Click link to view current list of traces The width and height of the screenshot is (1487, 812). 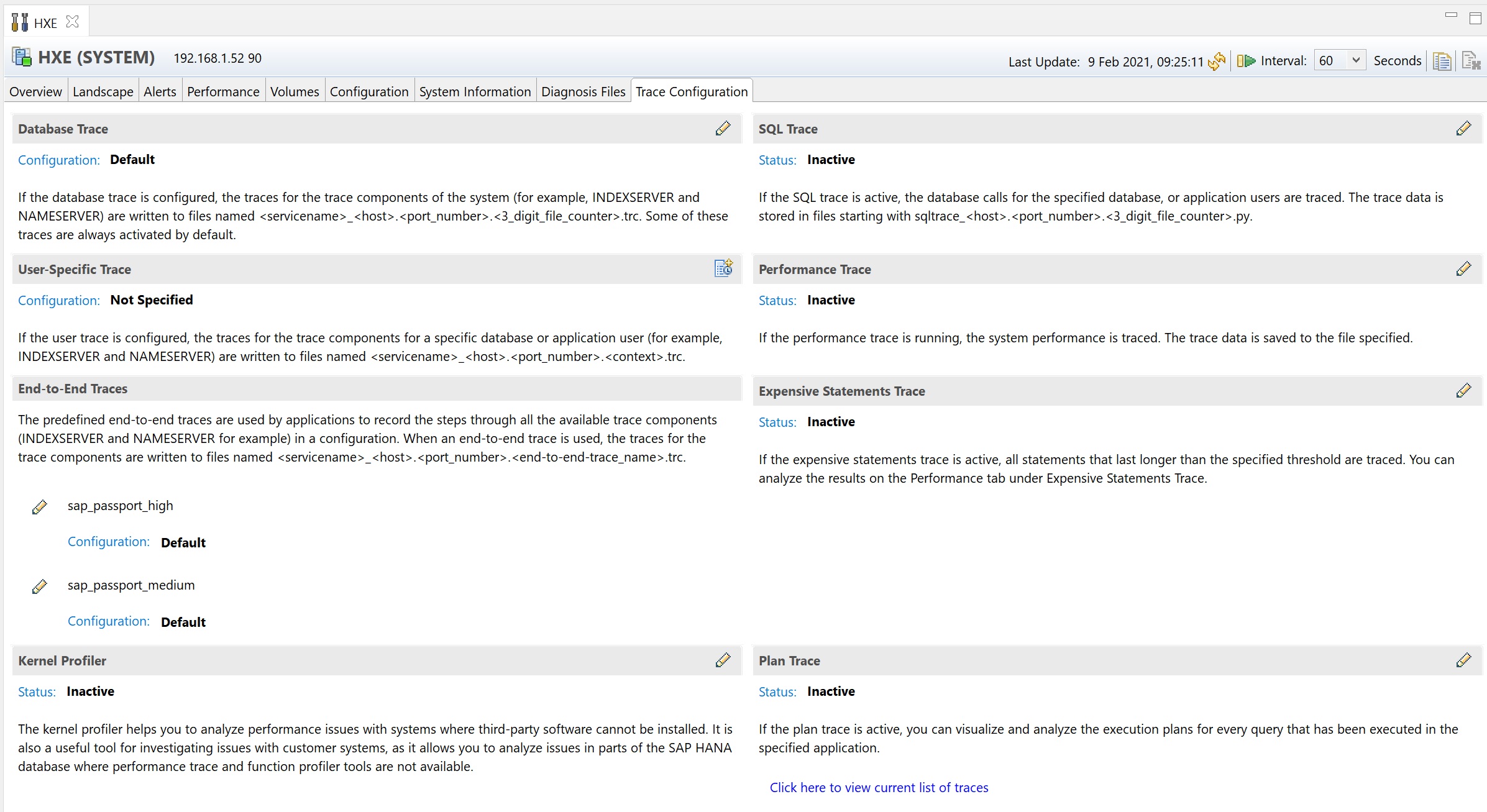click(879, 788)
